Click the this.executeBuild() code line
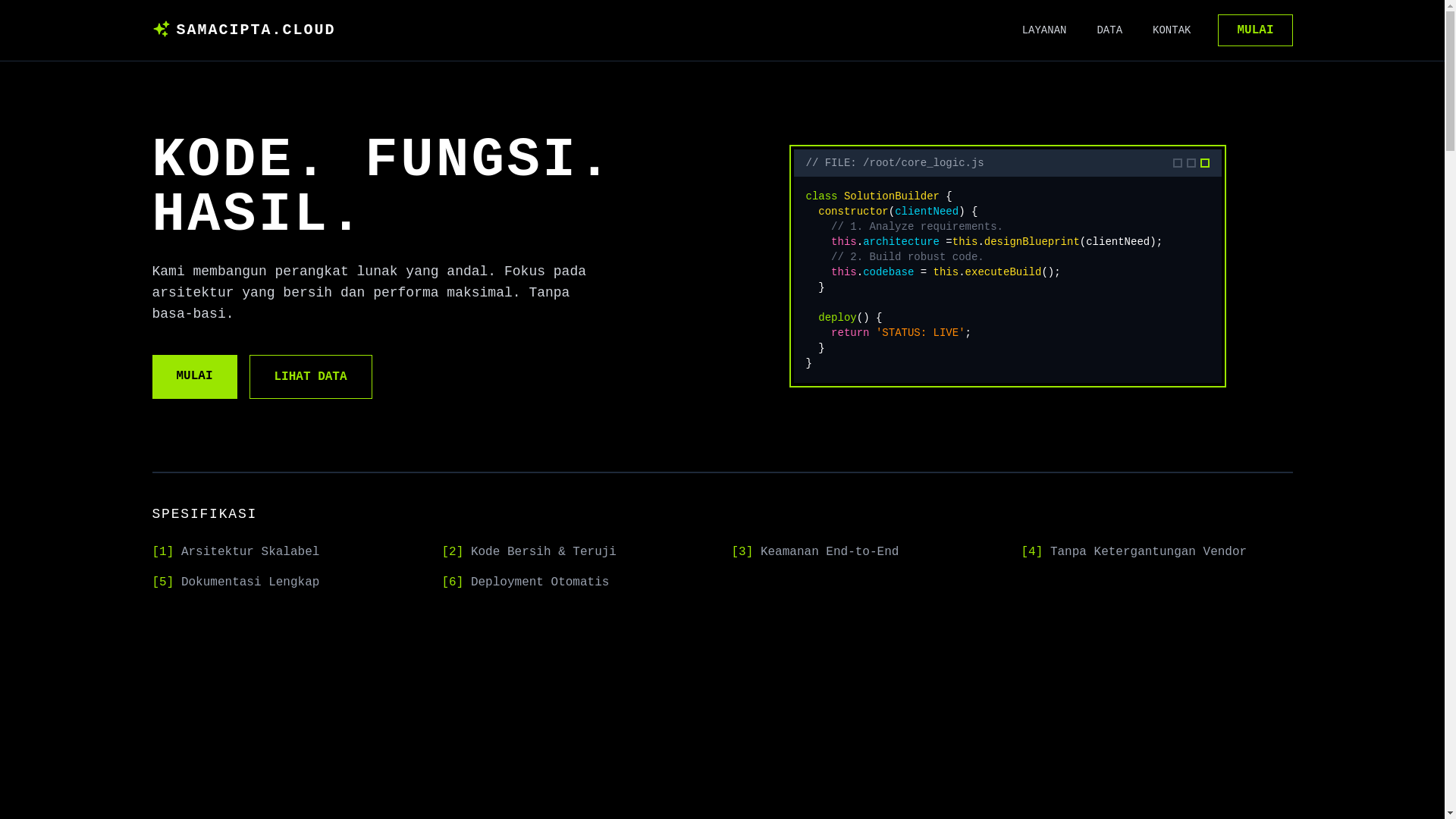The height and width of the screenshot is (819, 1456). point(946,272)
